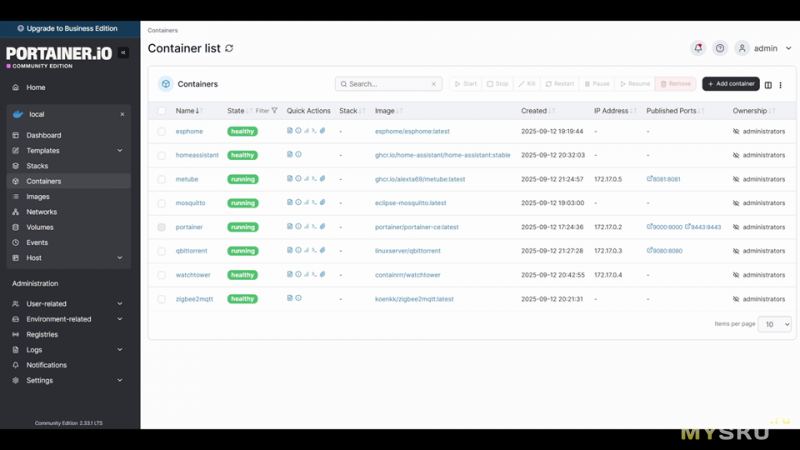
Task: Check the metube container checkbox
Action: [162, 179]
